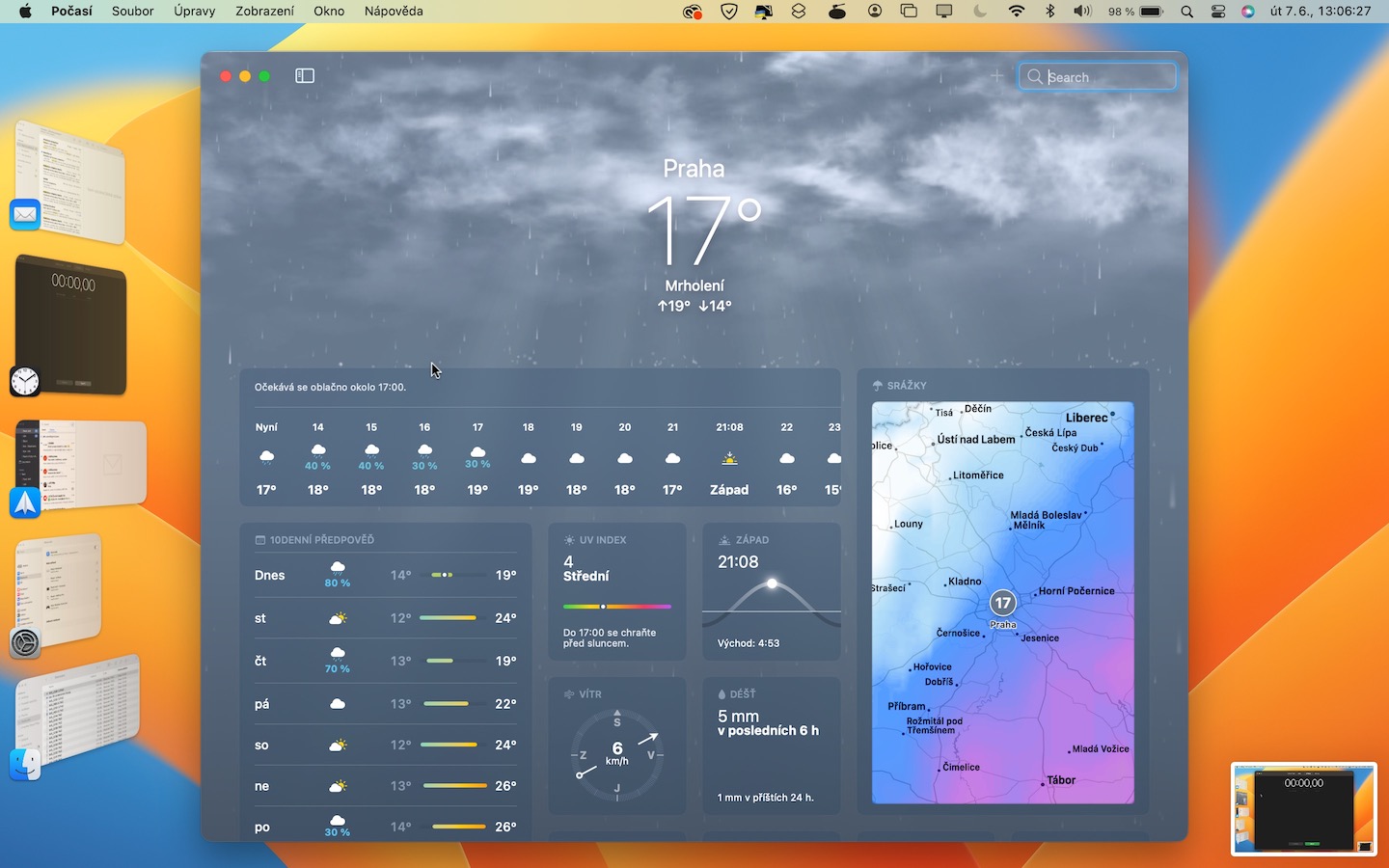Image resolution: width=1389 pixels, height=868 pixels.
Task: Click the calendar icon beside 10denní předpověď
Action: click(x=260, y=540)
